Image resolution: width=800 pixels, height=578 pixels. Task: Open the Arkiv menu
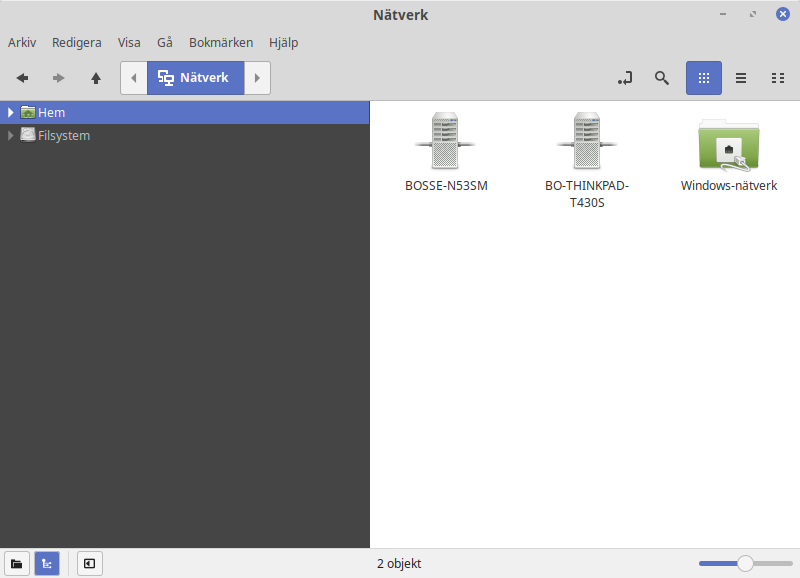22,42
